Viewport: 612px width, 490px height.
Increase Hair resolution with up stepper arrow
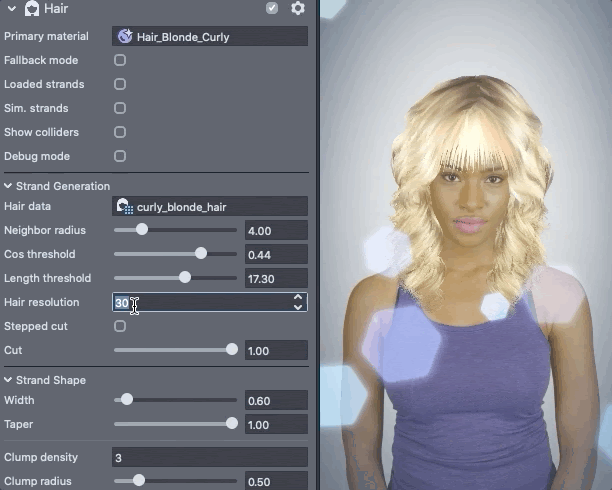[298, 297]
